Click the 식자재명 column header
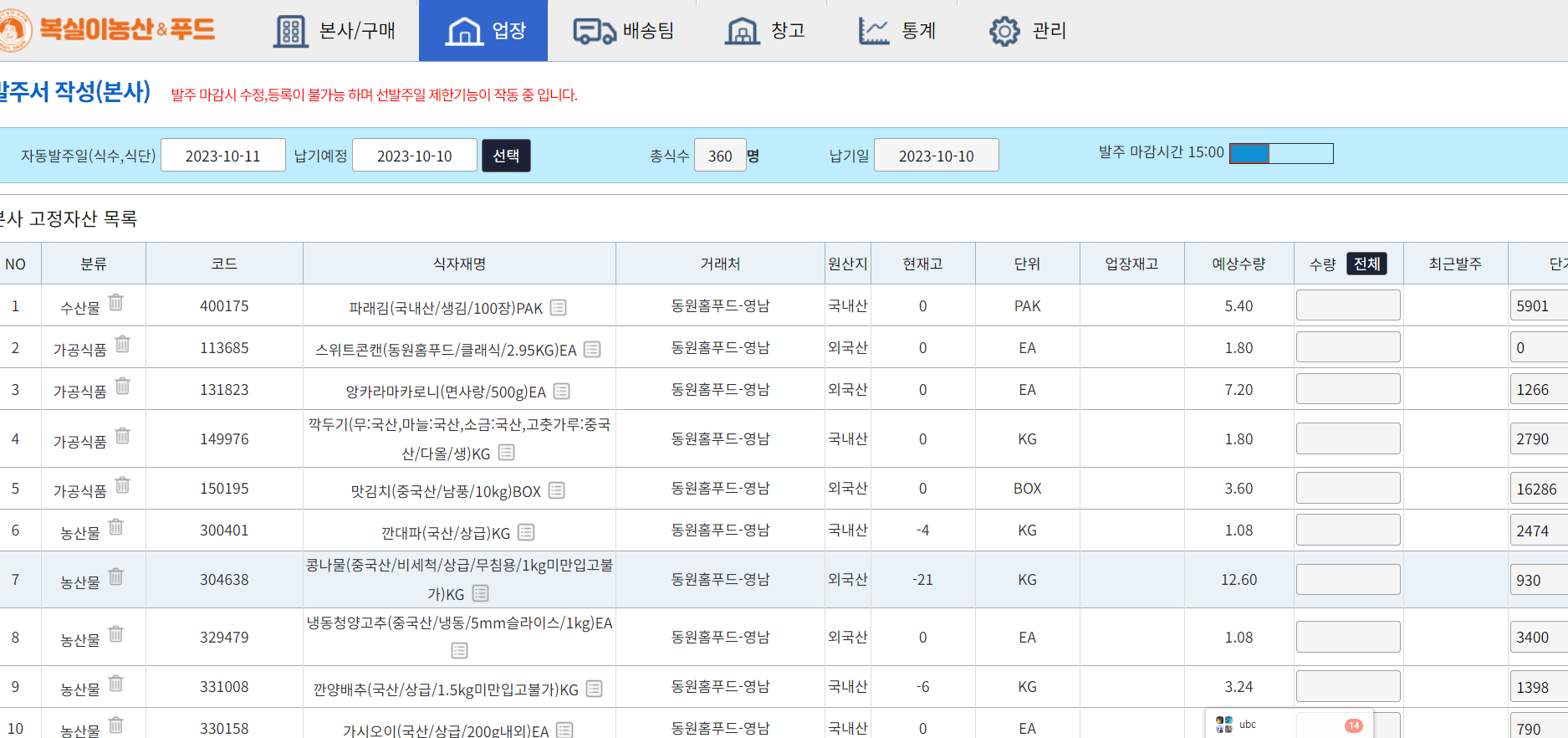Viewport: 1568px width, 738px height. [x=459, y=264]
